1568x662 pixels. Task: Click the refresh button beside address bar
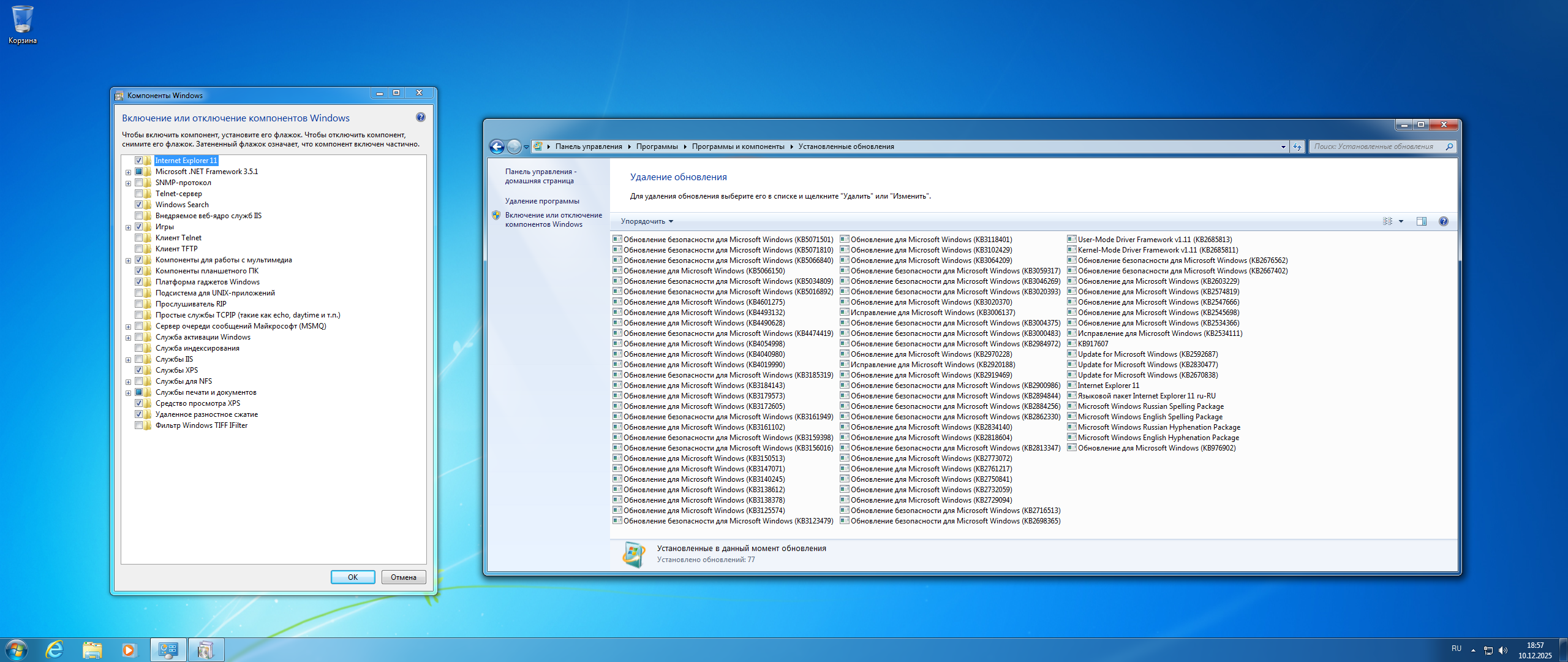(1297, 146)
